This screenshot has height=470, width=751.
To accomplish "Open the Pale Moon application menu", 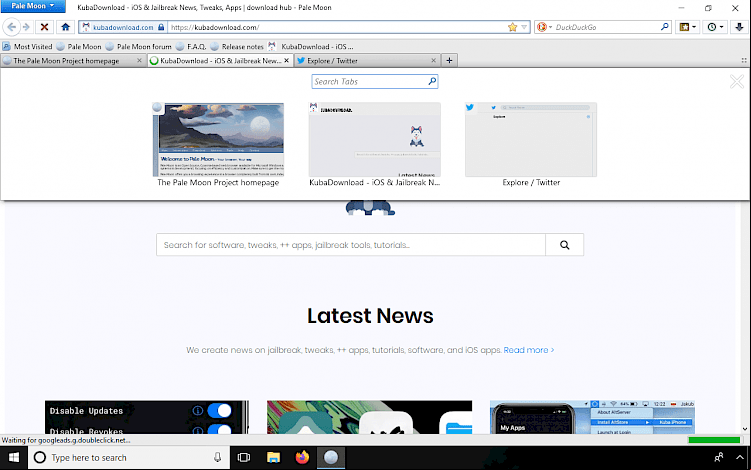I will point(33,6).
